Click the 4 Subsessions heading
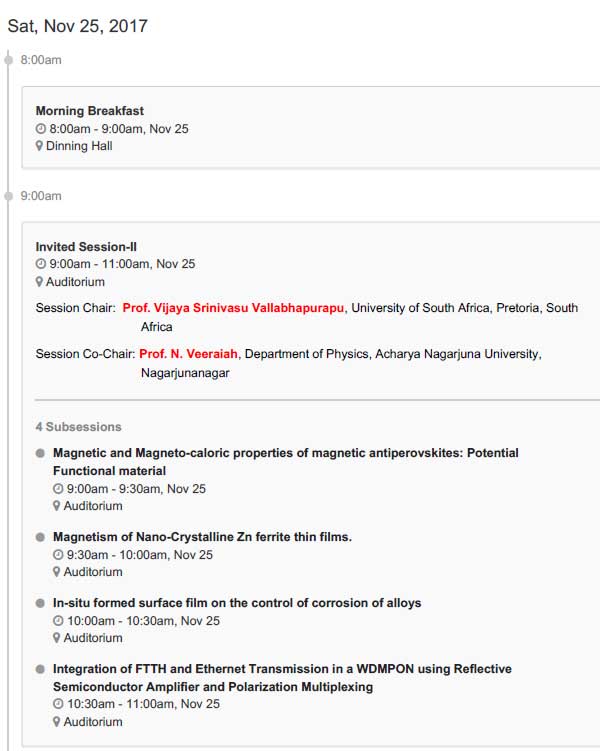 79,427
